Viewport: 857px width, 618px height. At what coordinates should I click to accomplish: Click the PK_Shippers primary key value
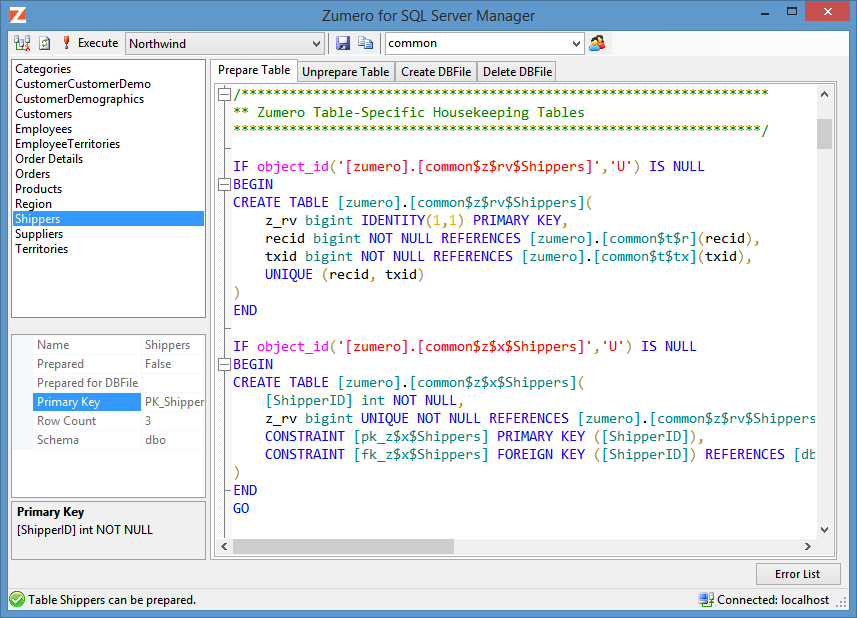coord(174,402)
